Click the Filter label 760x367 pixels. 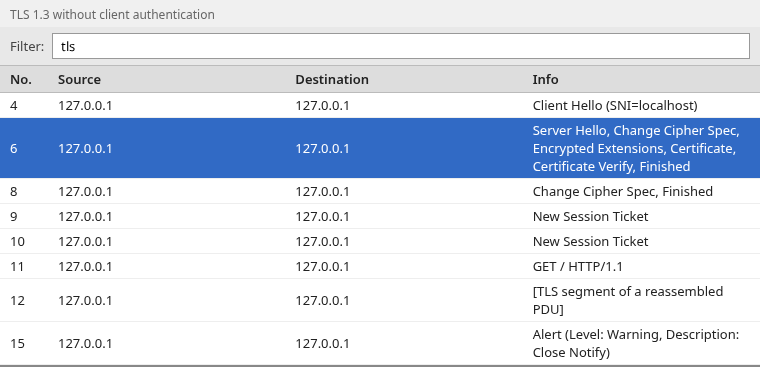27,46
